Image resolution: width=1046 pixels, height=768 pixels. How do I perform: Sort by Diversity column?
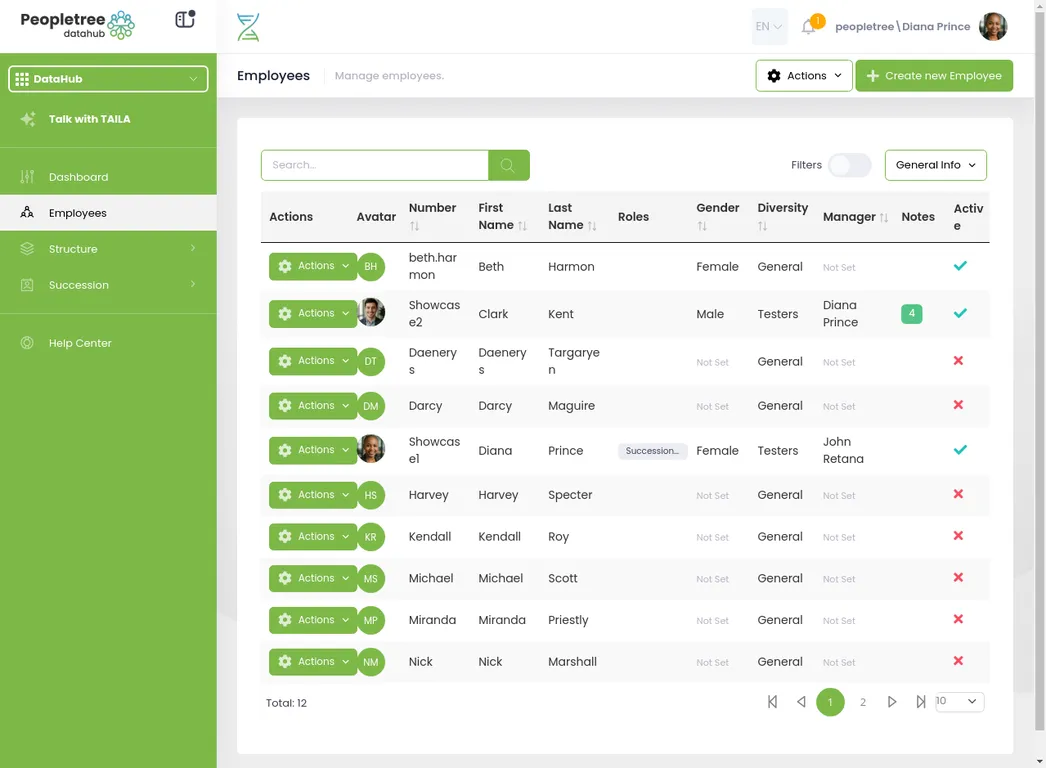762,226
